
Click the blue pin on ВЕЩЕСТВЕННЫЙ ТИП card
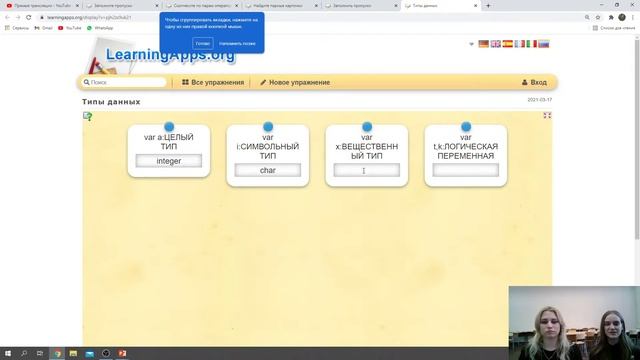(367, 127)
